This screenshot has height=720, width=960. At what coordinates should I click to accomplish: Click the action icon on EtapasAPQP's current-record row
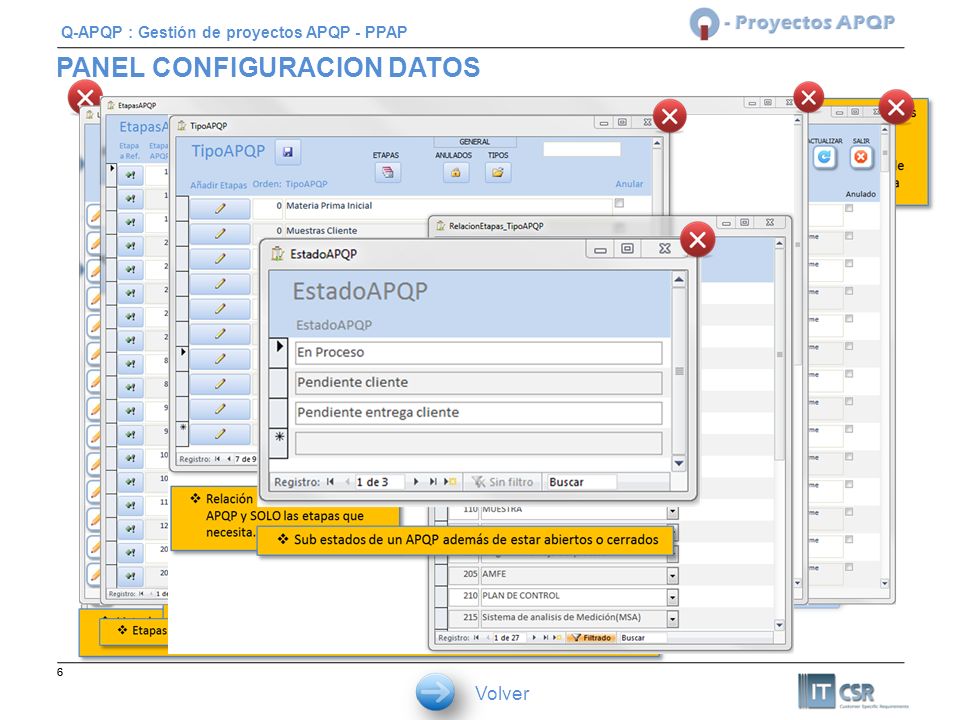(130, 175)
